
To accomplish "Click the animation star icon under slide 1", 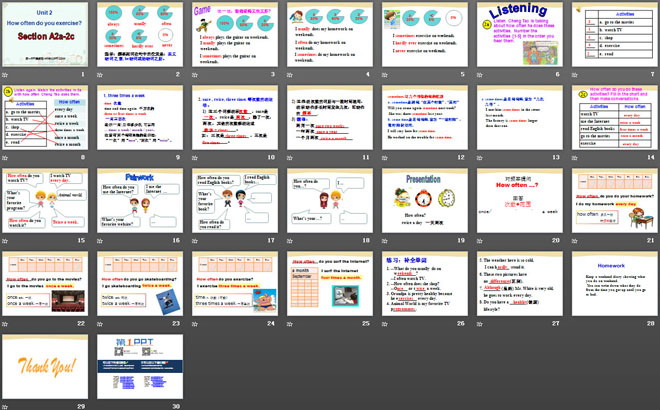I will [5, 75].
